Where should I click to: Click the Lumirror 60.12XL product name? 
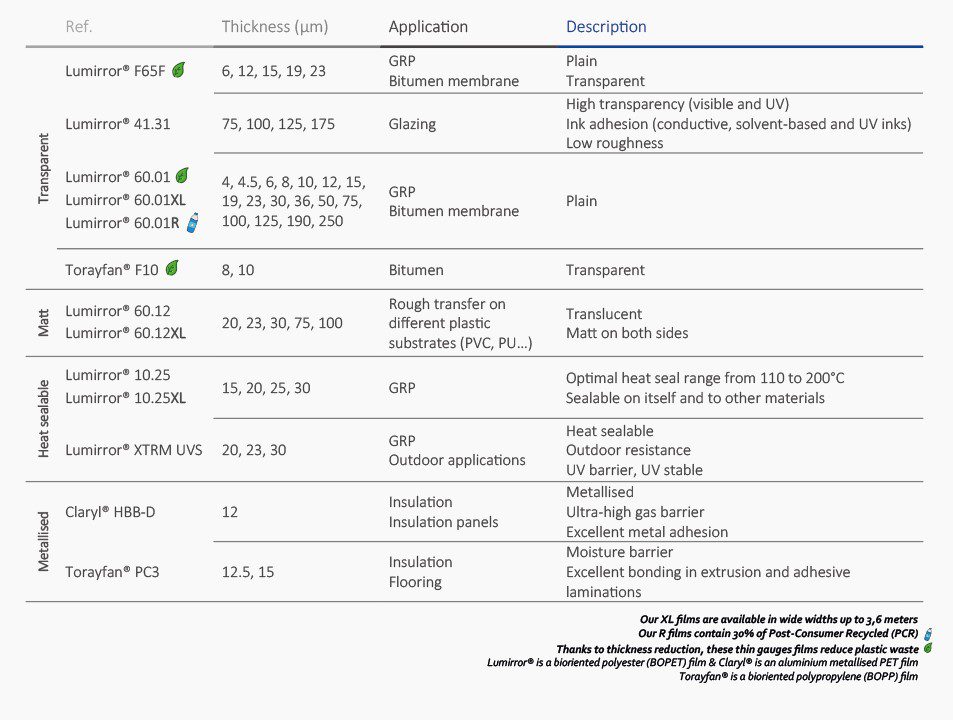coord(125,333)
